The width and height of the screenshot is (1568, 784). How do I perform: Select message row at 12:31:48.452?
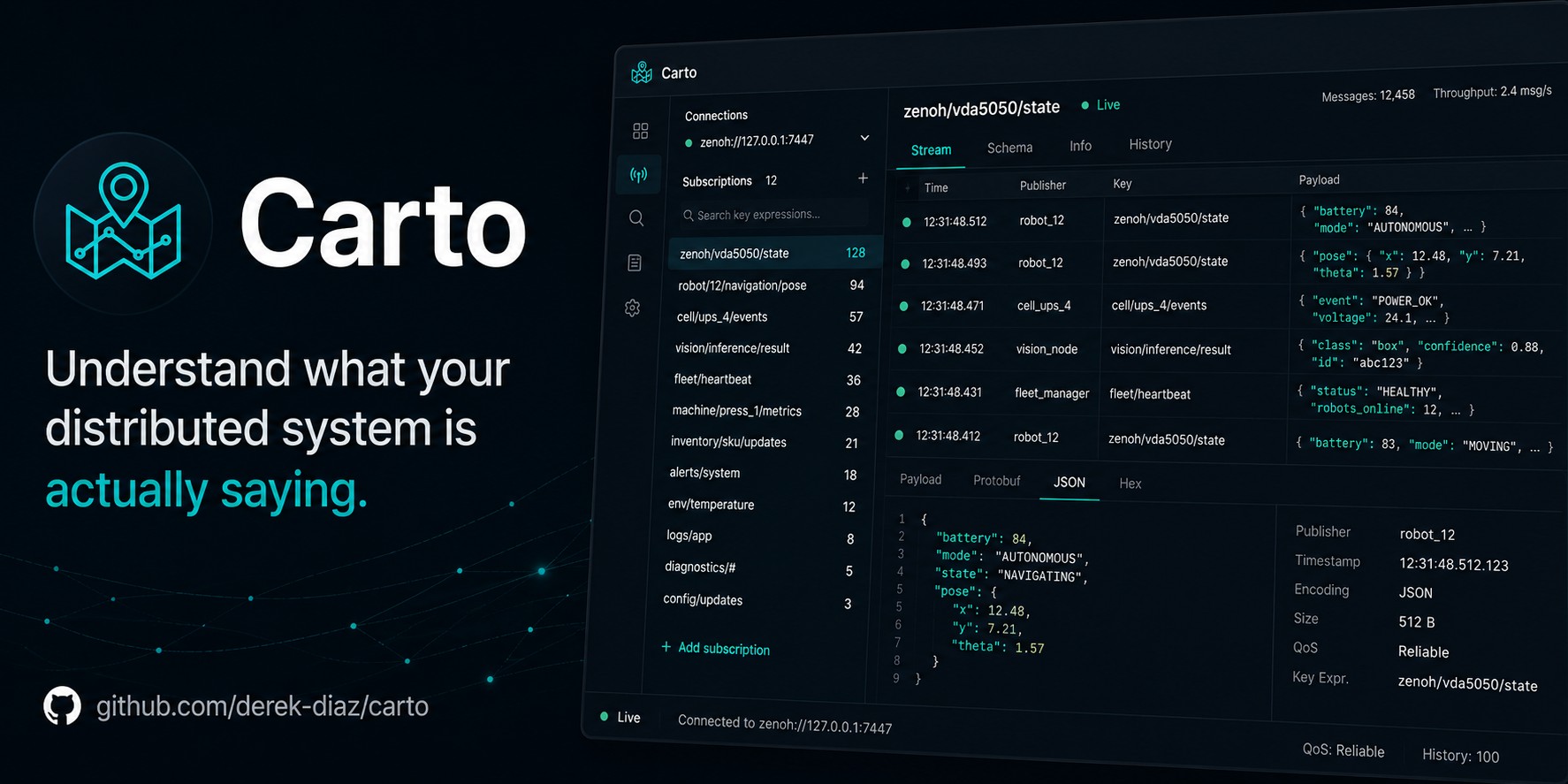1227,350
